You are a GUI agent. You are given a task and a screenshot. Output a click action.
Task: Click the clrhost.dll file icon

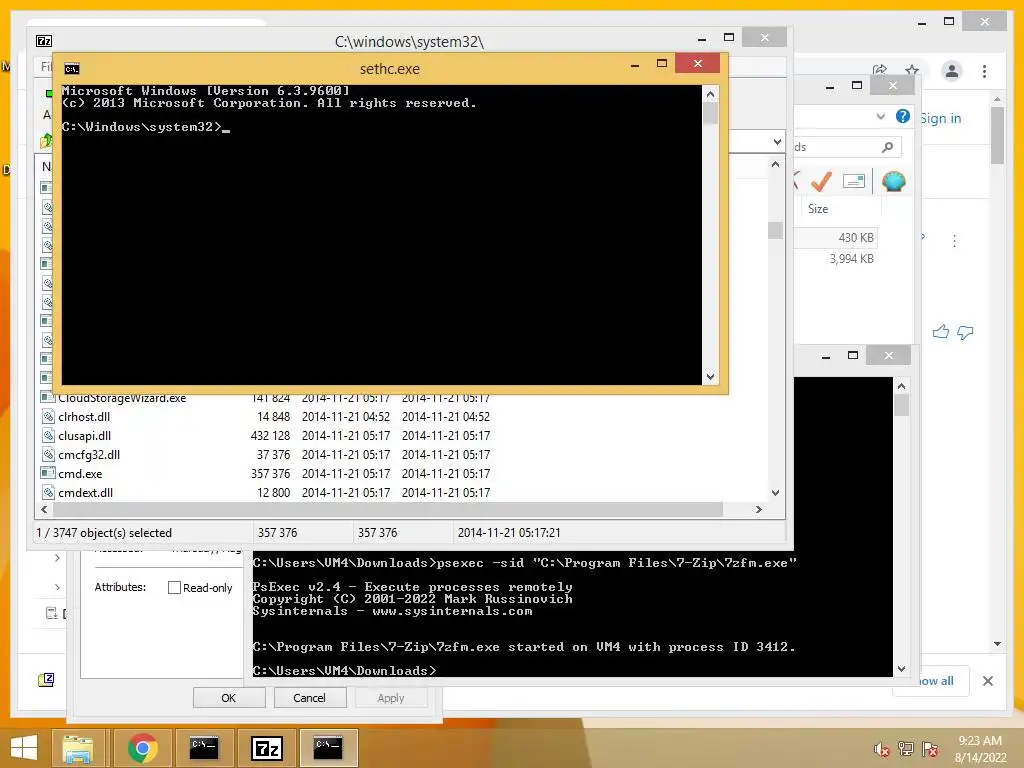(47, 417)
